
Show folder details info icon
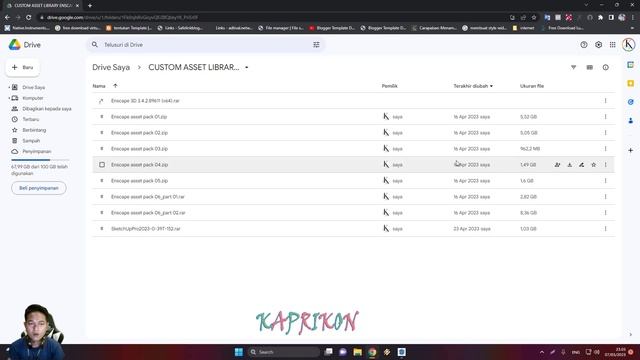[606, 67]
